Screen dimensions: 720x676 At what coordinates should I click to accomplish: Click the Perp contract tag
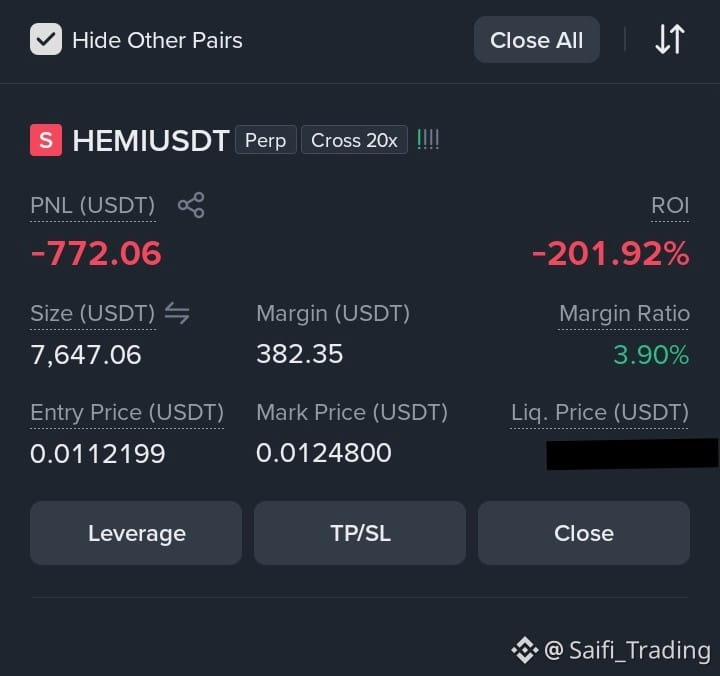(x=265, y=140)
